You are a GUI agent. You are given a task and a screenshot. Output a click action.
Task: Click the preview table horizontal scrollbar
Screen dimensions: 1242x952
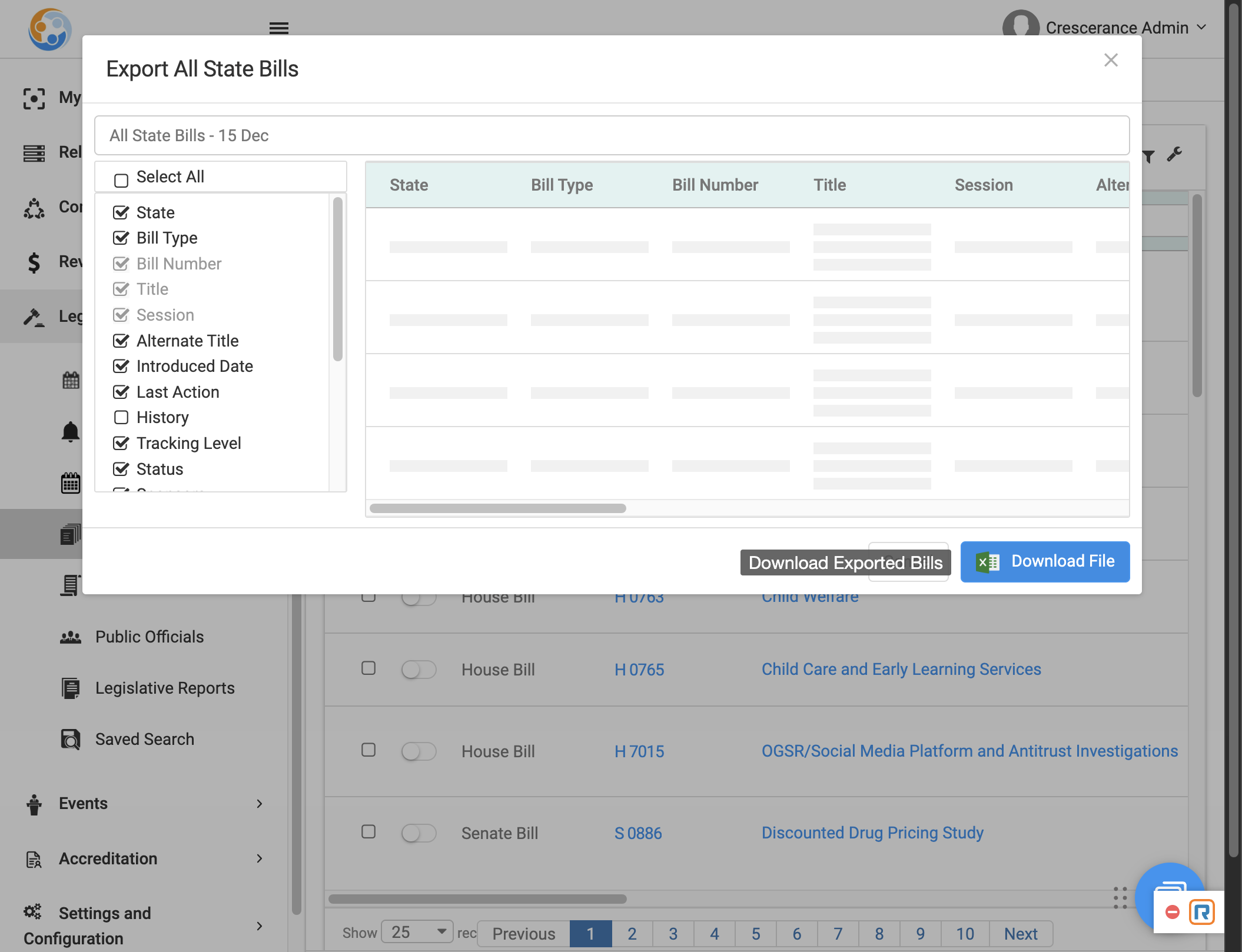pos(498,508)
